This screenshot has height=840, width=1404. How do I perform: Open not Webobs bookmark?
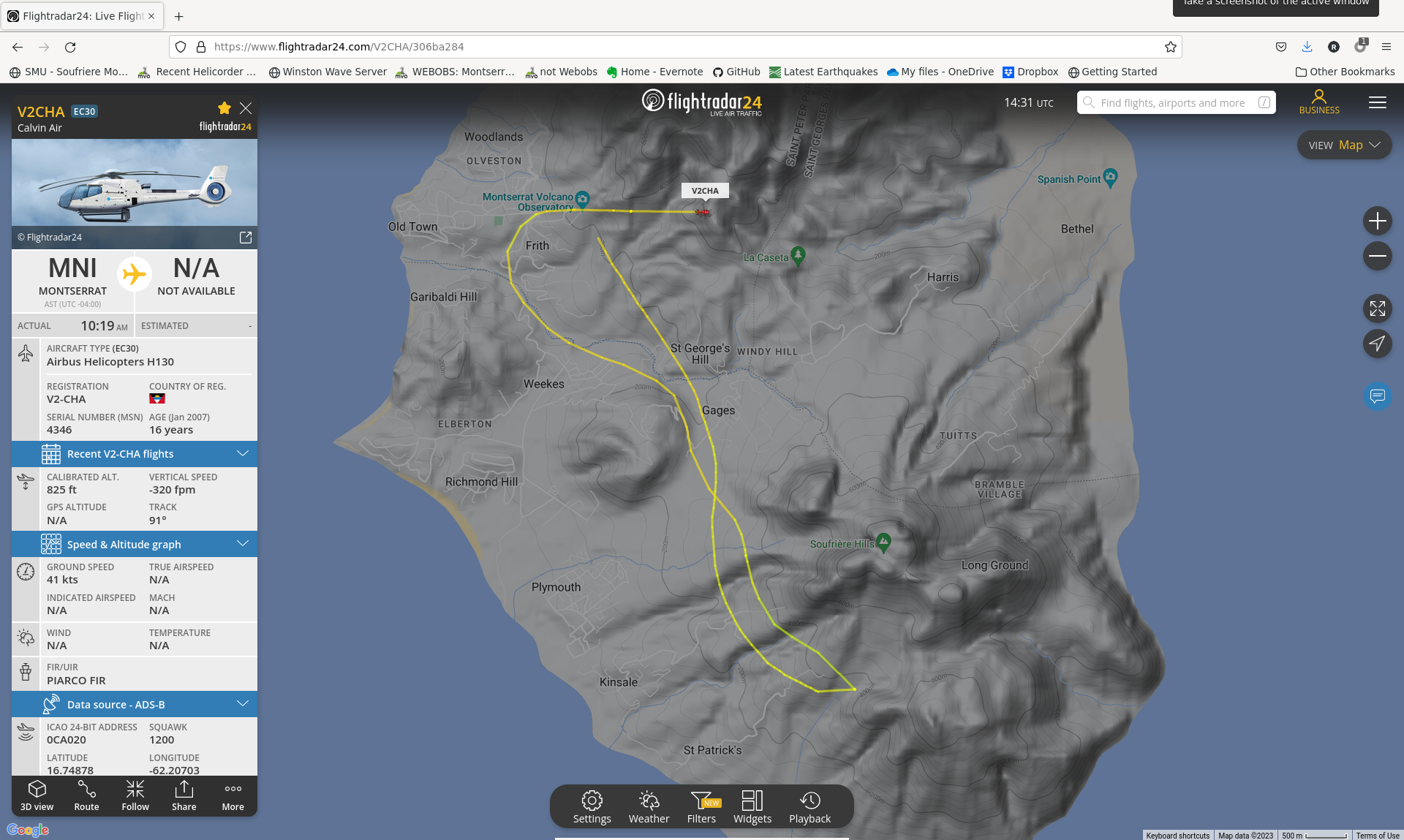point(561,72)
